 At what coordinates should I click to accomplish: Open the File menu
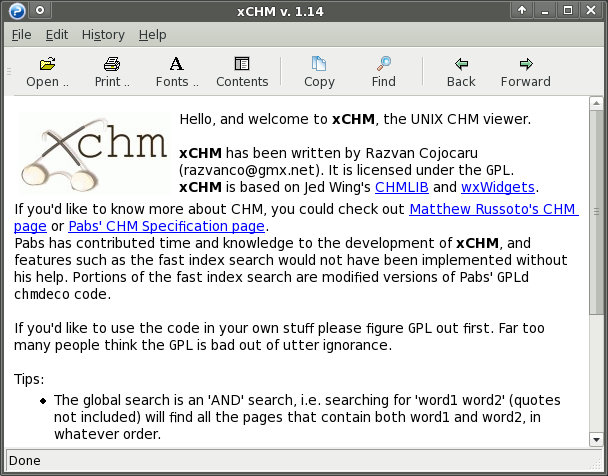[x=21, y=35]
